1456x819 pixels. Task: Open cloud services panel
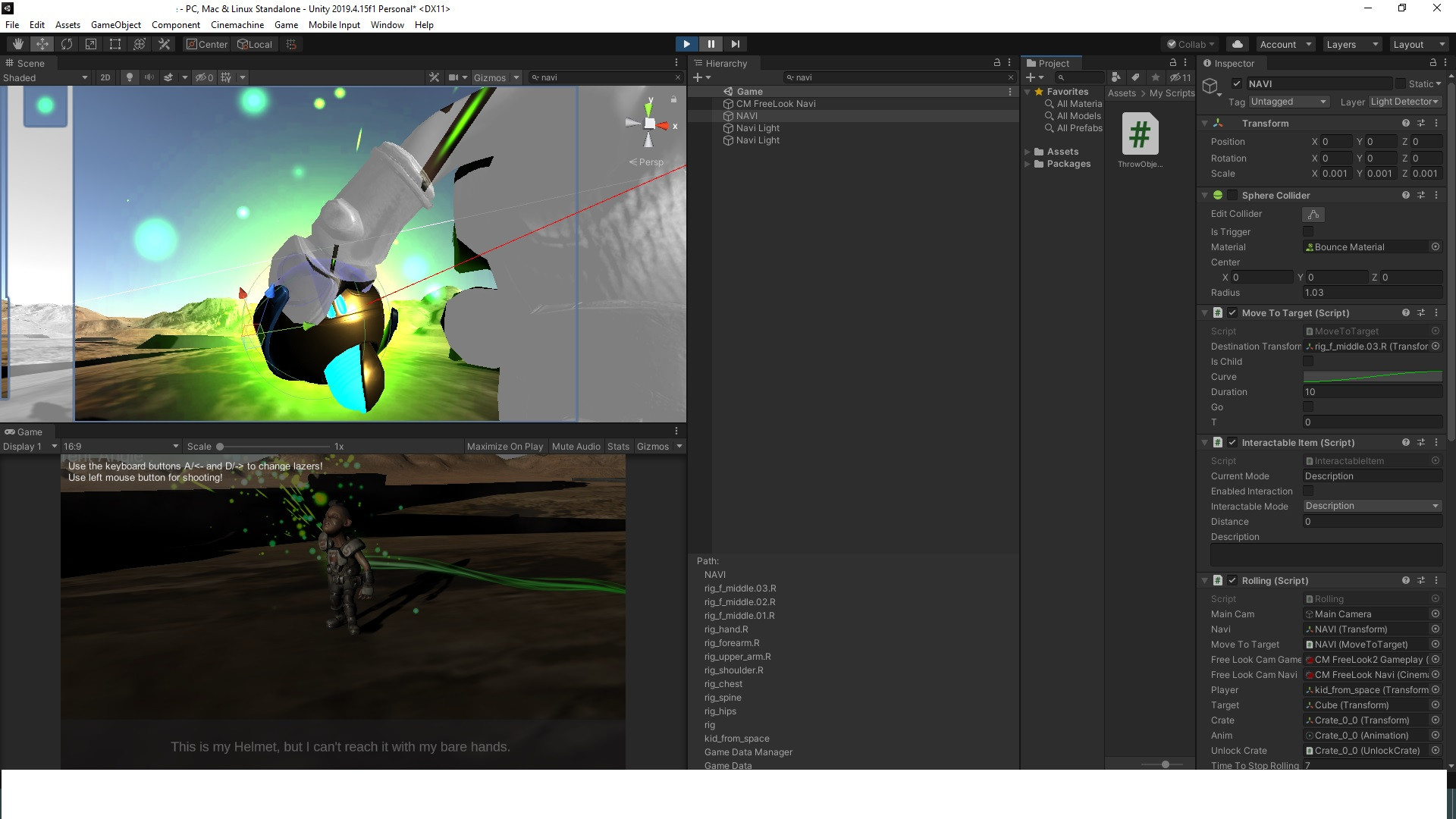(1238, 44)
